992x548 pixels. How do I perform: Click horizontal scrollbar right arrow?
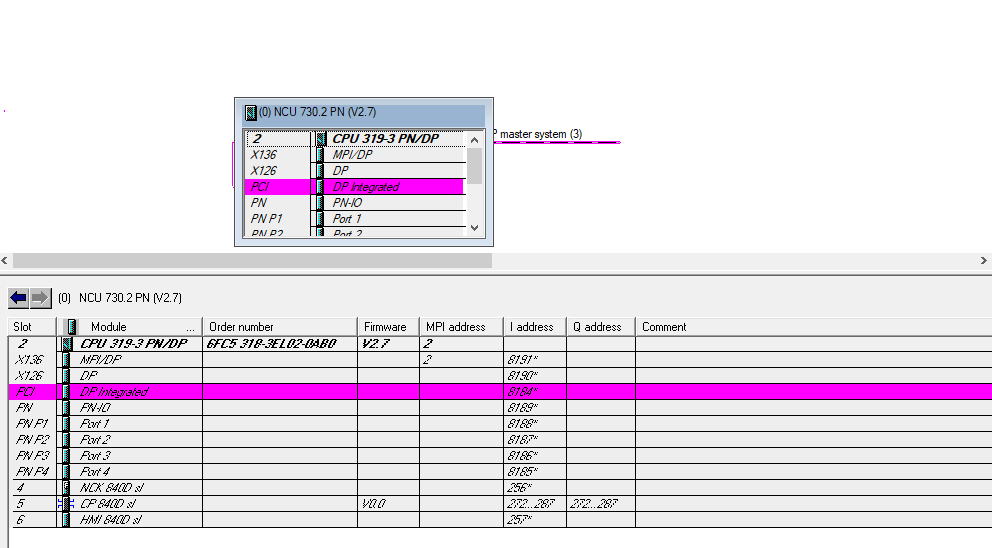click(984, 260)
